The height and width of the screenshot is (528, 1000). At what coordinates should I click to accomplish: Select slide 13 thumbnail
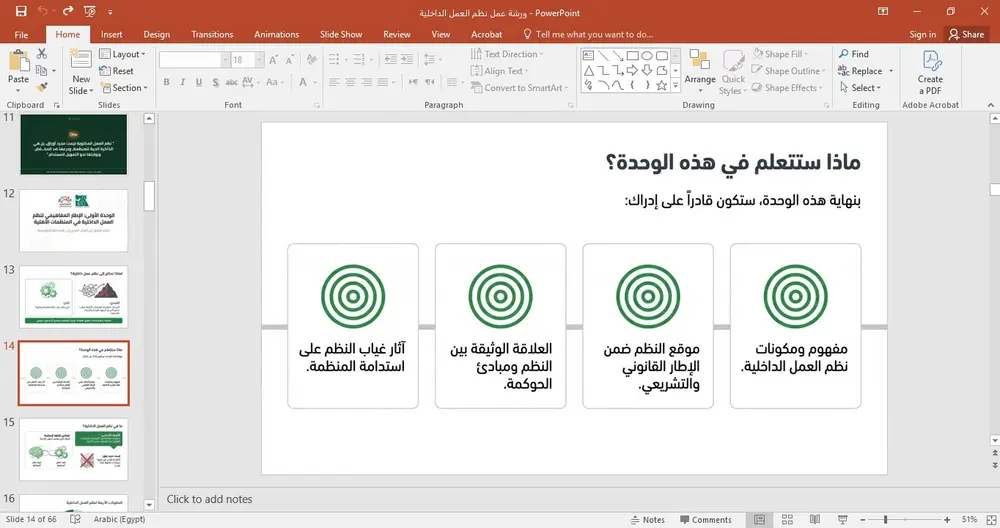point(74,297)
